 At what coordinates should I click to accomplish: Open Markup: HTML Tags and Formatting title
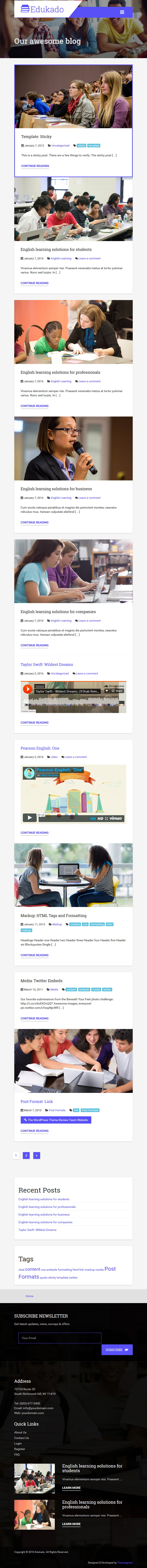pos(54,916)
